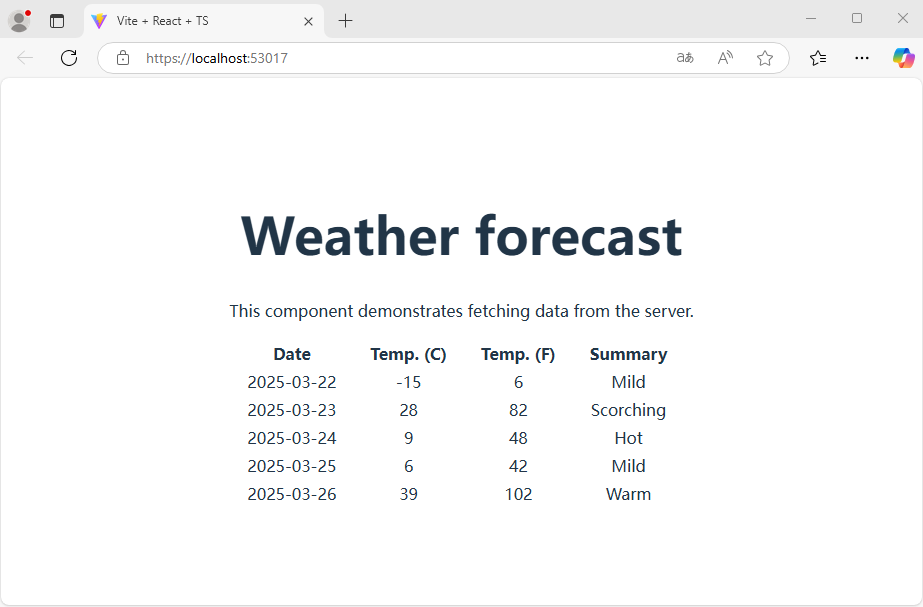
Task: Click the Temp. (F) column header
Action: point(518,354)
